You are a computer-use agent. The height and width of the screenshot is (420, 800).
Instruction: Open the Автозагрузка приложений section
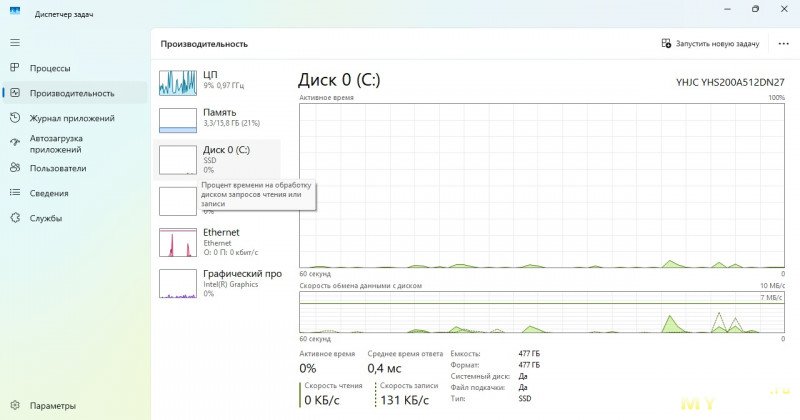56,144
